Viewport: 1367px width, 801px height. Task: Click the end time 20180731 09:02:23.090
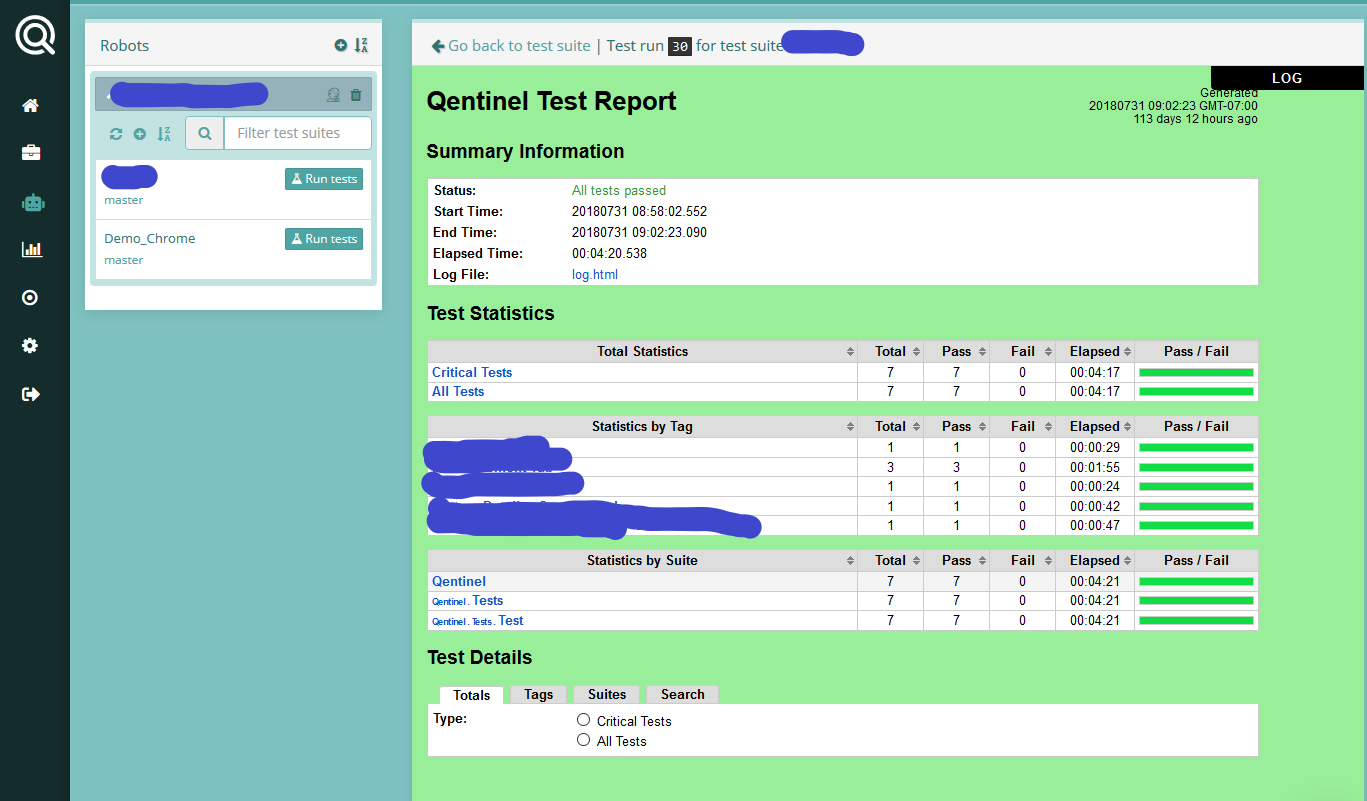(639, 232)
